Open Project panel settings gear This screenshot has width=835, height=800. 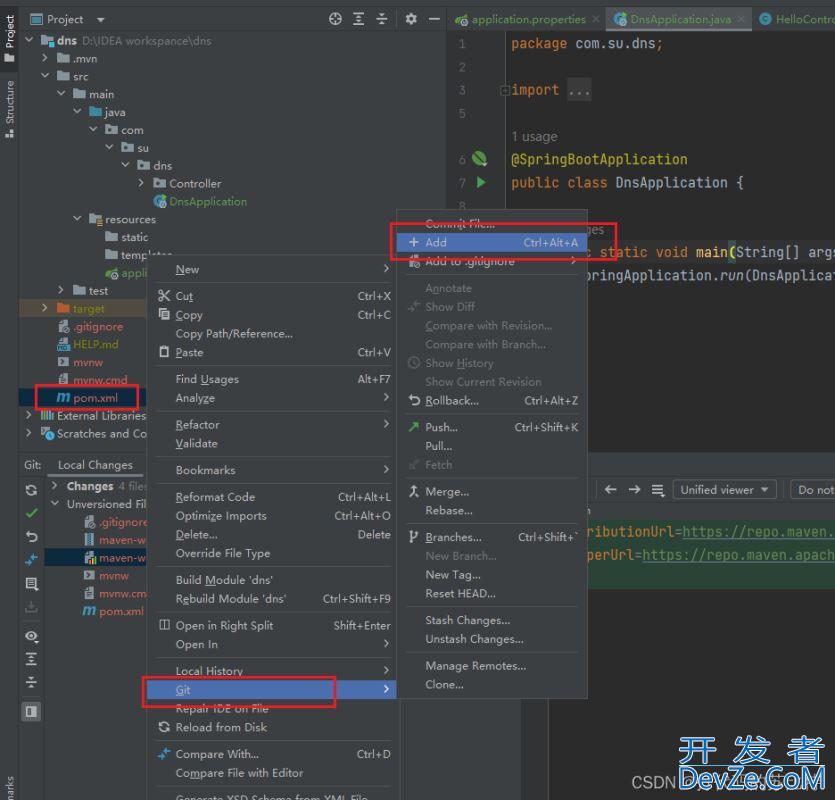point(411,19)
